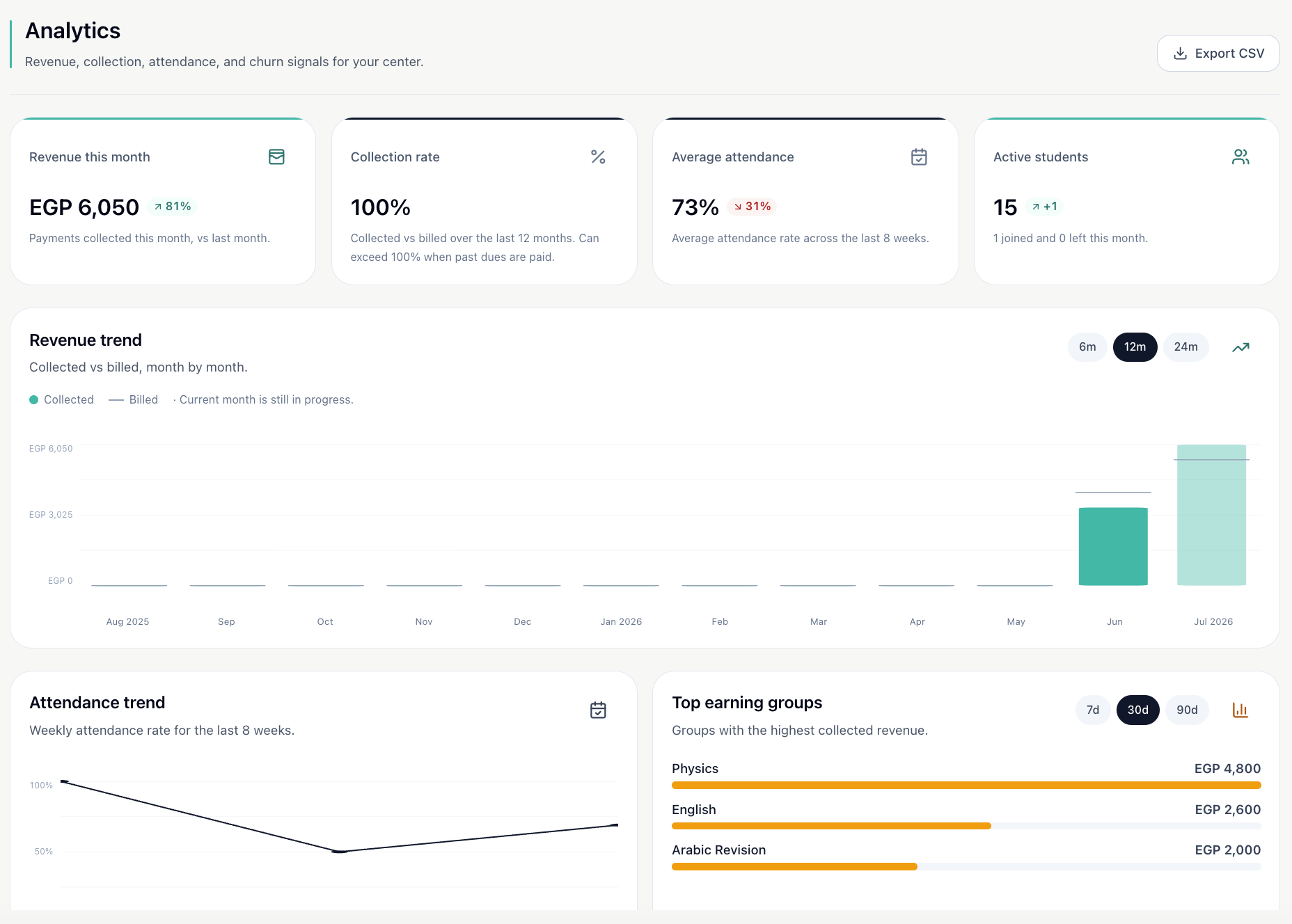Switch top earning groups to 90d
Viewport: 1292px width, 924px height.
(x=1188, y=710)
